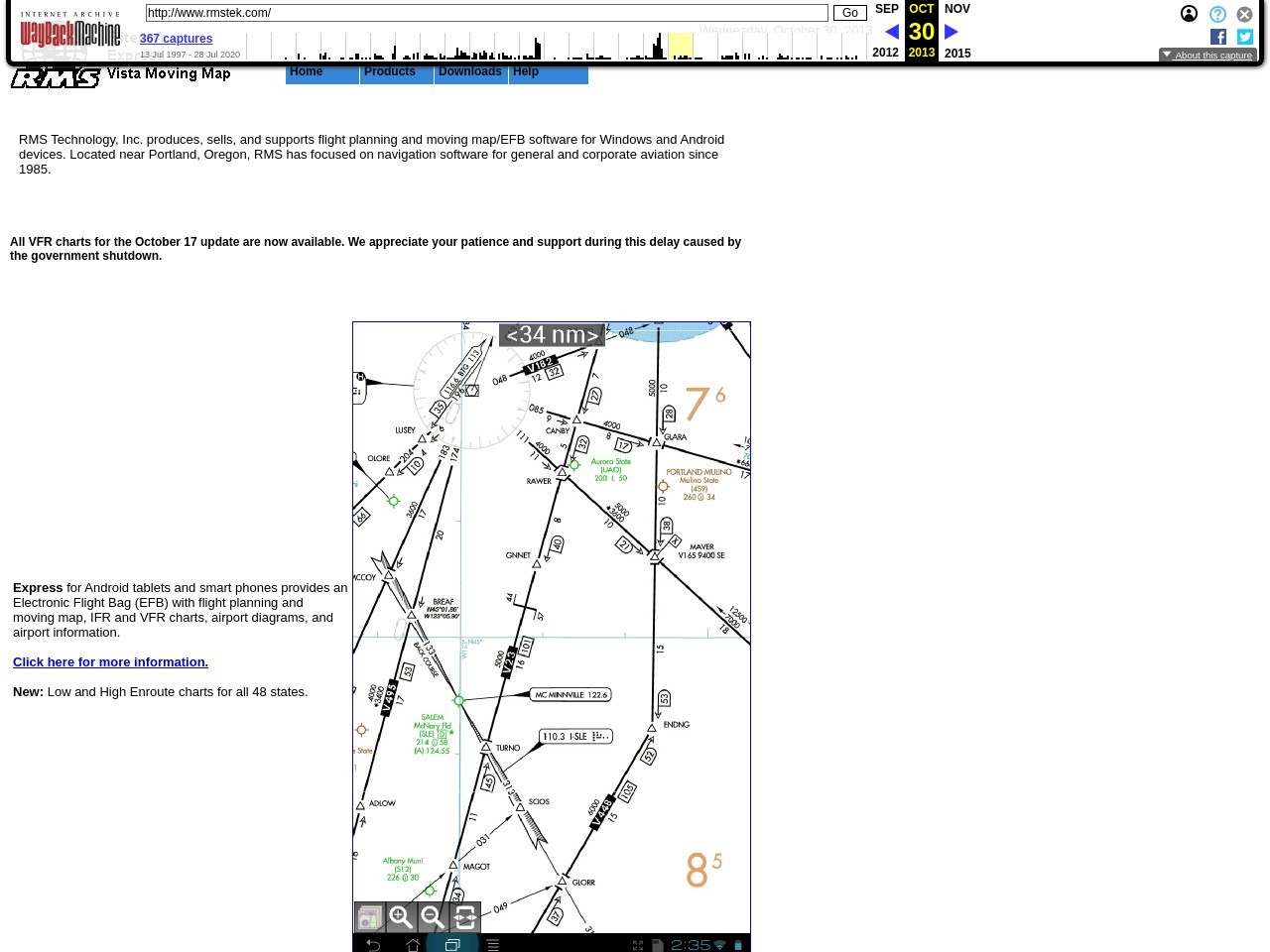Click the zoom out magnifier on the chart
The height and width of the screenshot is (952, 1270).
coord(433,917)
